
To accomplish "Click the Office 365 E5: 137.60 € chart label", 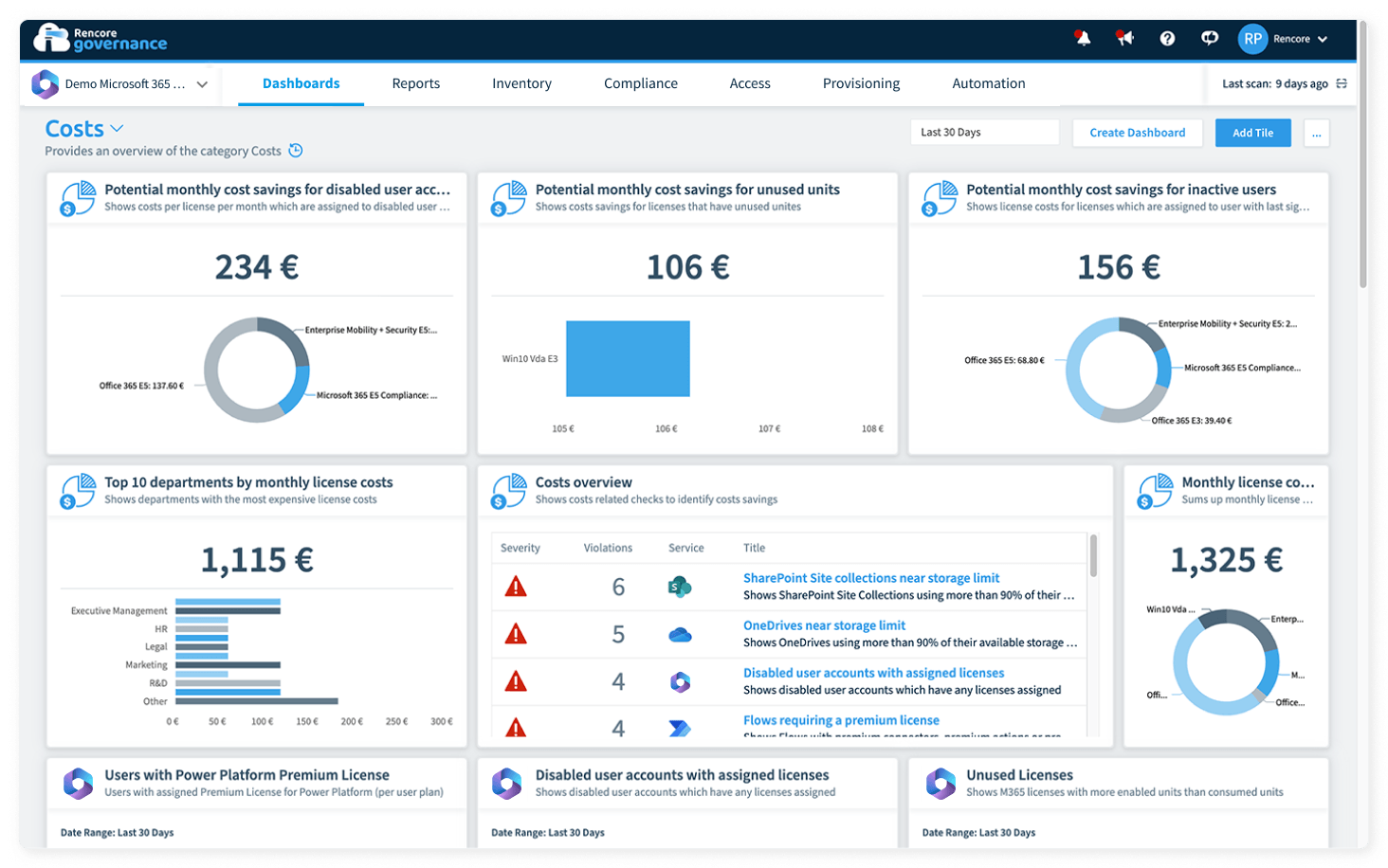I will point(141,386).
